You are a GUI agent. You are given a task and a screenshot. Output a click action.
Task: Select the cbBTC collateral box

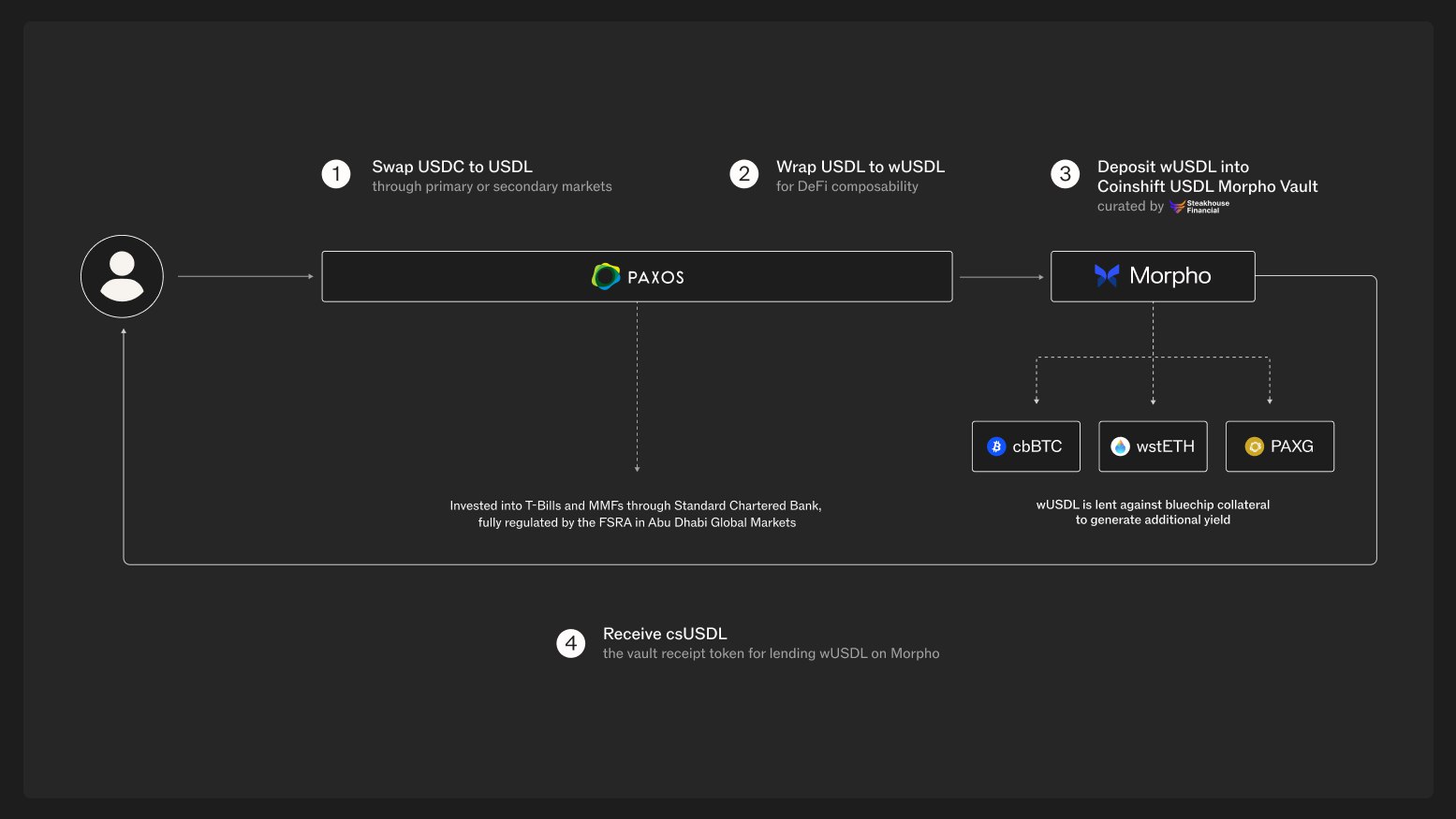tap(1026, 446)
